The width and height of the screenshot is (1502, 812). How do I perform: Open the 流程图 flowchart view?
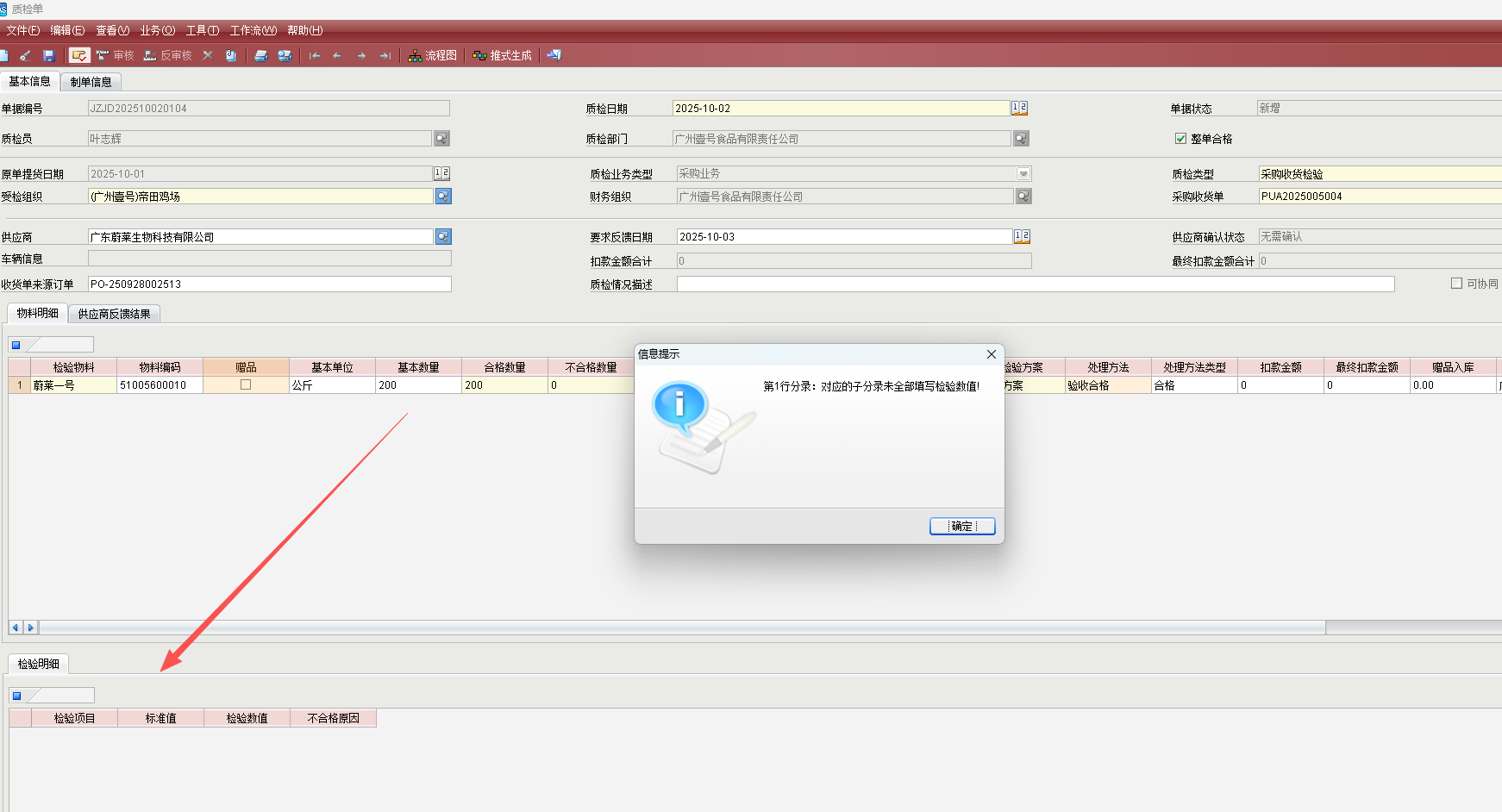pyautogui.click(x=433, y=55)
